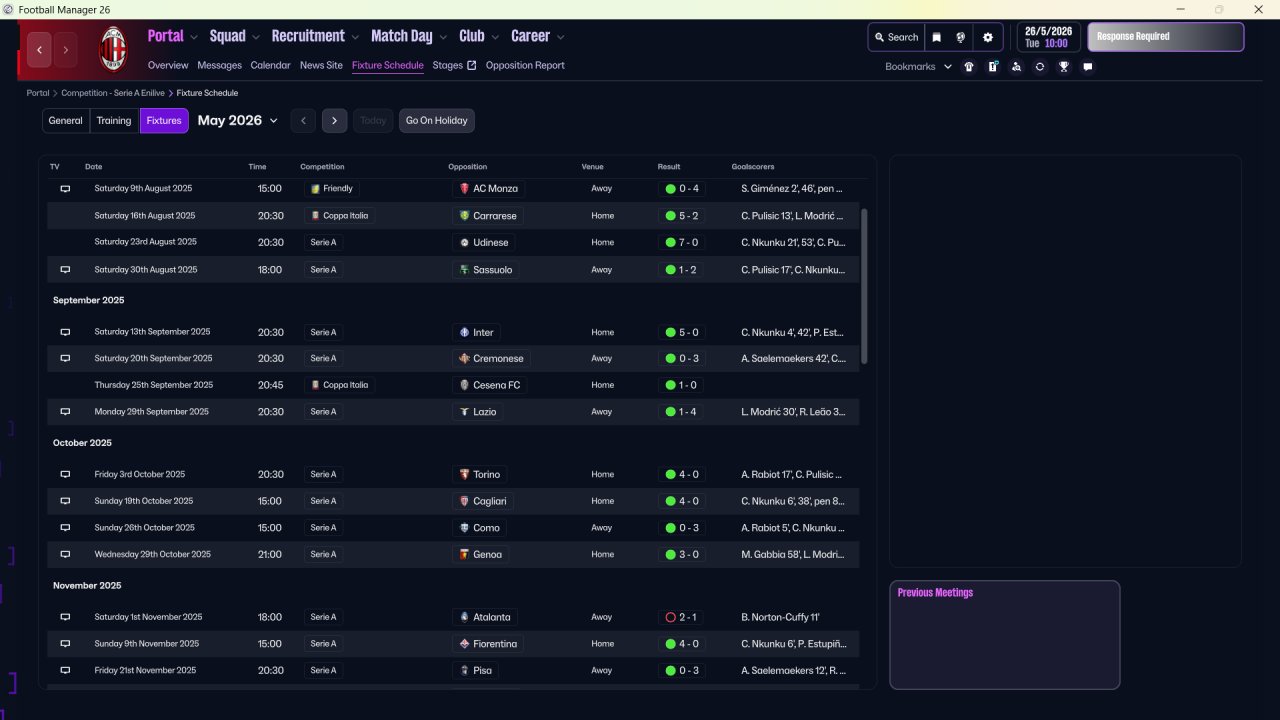Screen dimensions: 1280x720
Task: Click the Torino club crest
Action: pyautogui.click(x=464, y=474)
